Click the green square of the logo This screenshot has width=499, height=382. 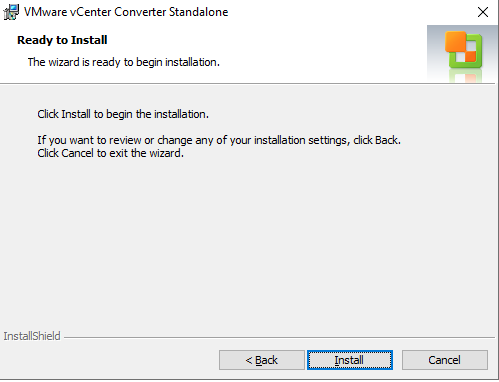tap(468, 53)
